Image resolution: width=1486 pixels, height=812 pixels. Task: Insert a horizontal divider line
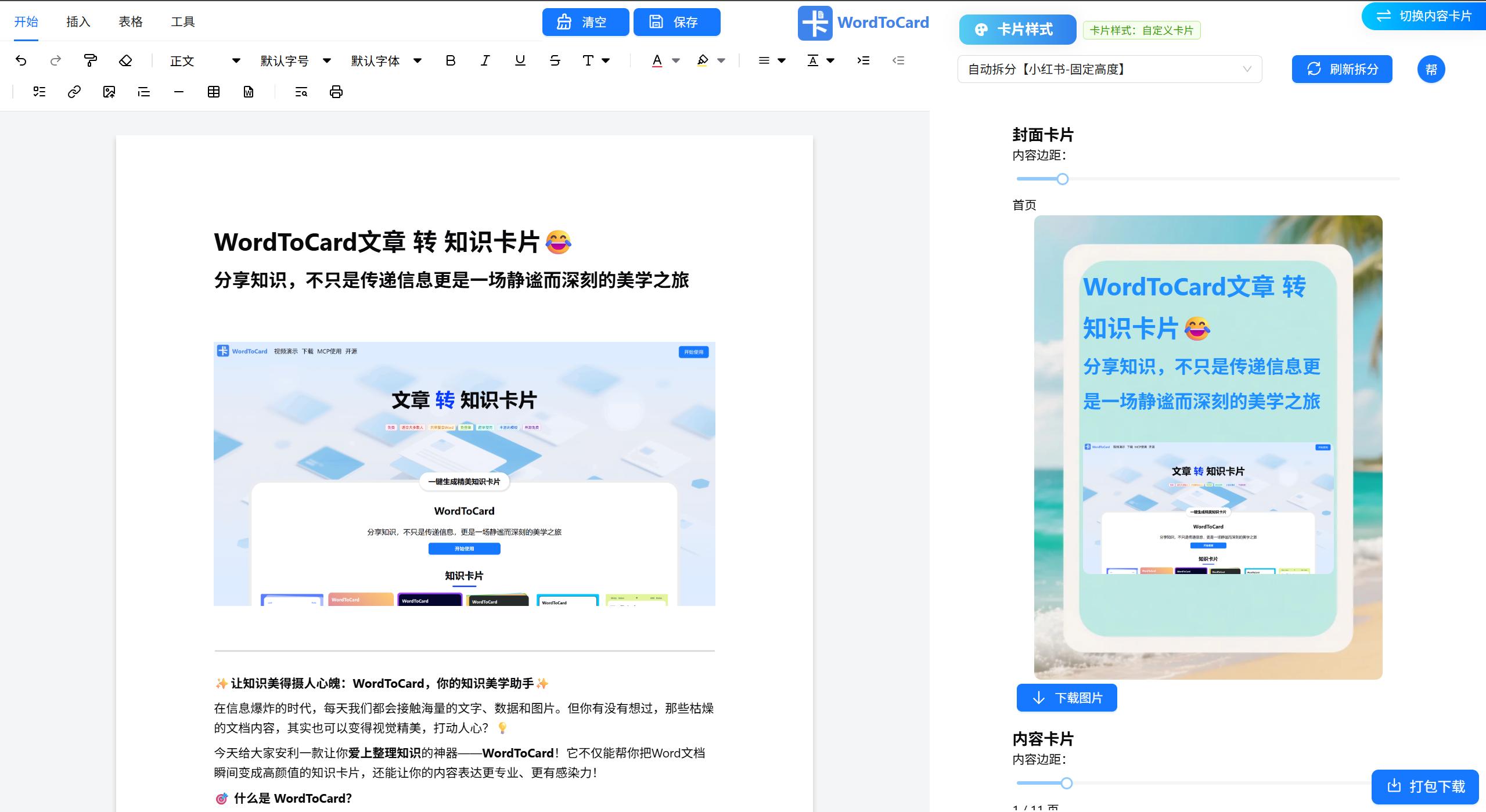[x=179, y=92]
